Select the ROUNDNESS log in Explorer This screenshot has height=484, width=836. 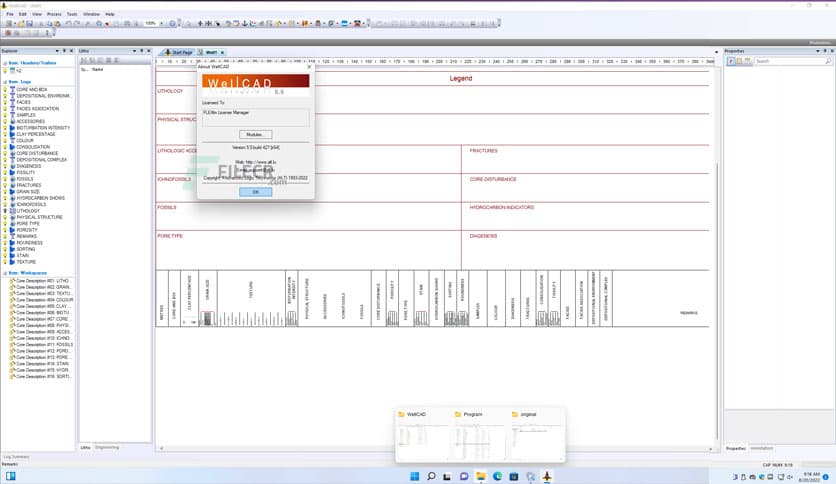pos(29,243)
